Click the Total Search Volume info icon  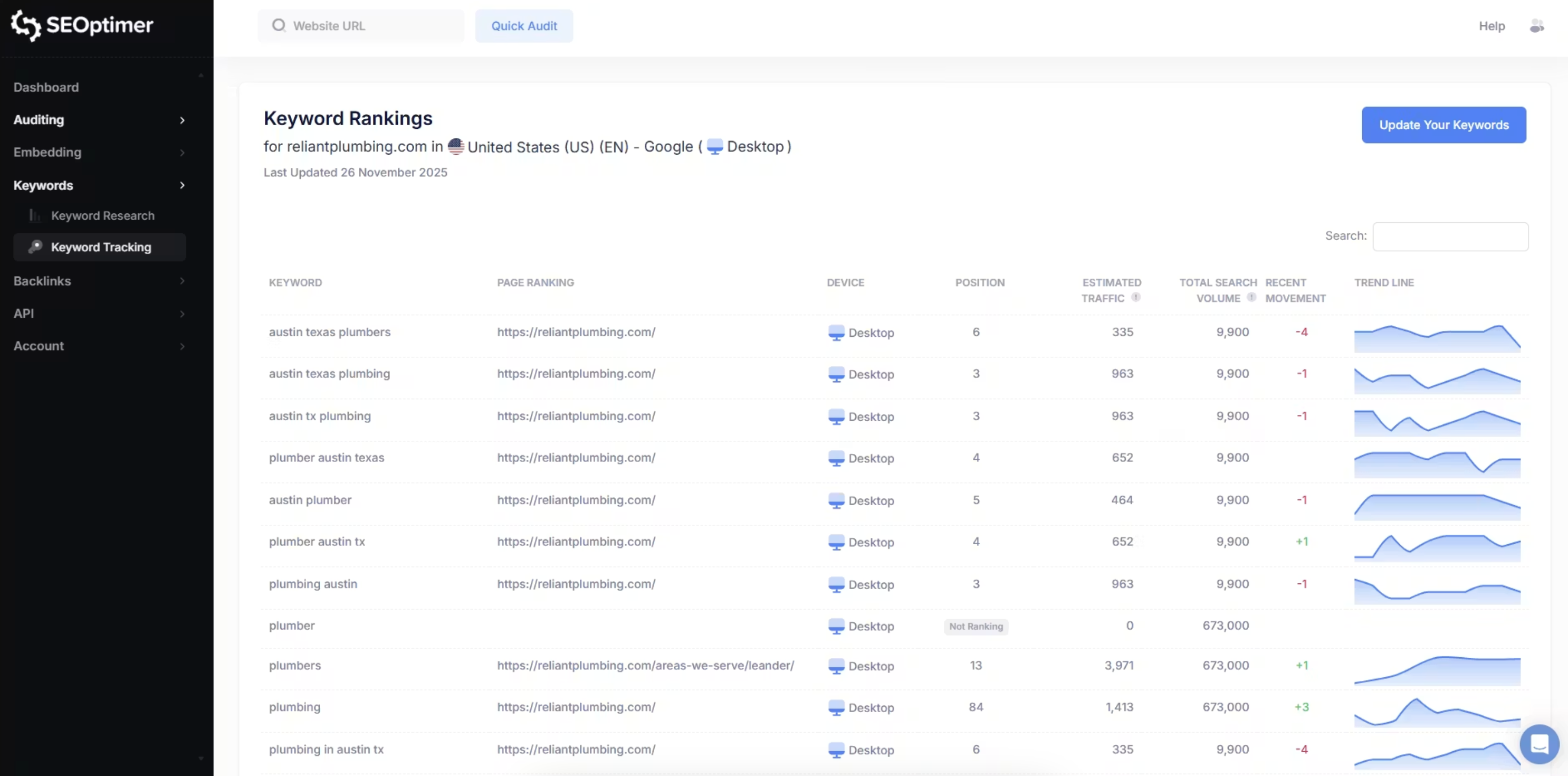tap(1251, 297)
